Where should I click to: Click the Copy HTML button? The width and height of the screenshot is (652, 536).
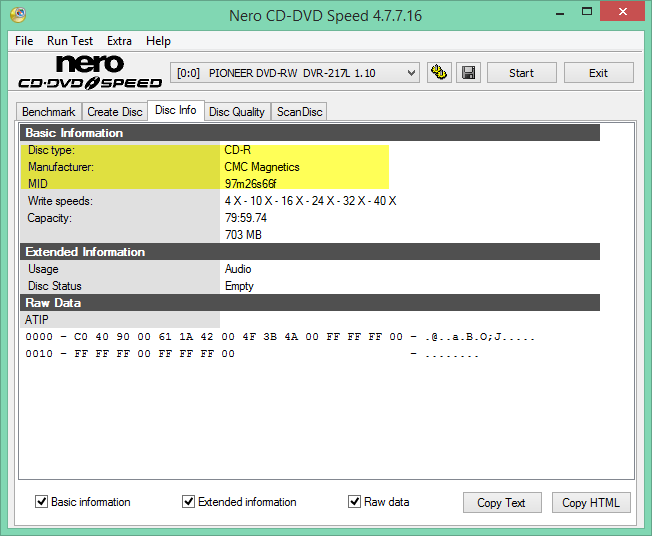591,502
